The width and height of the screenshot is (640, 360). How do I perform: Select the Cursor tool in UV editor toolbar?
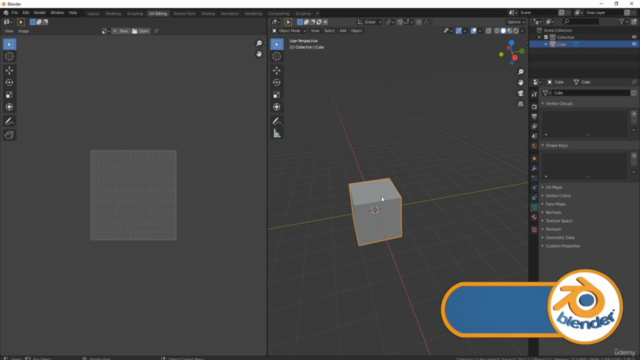9,56
